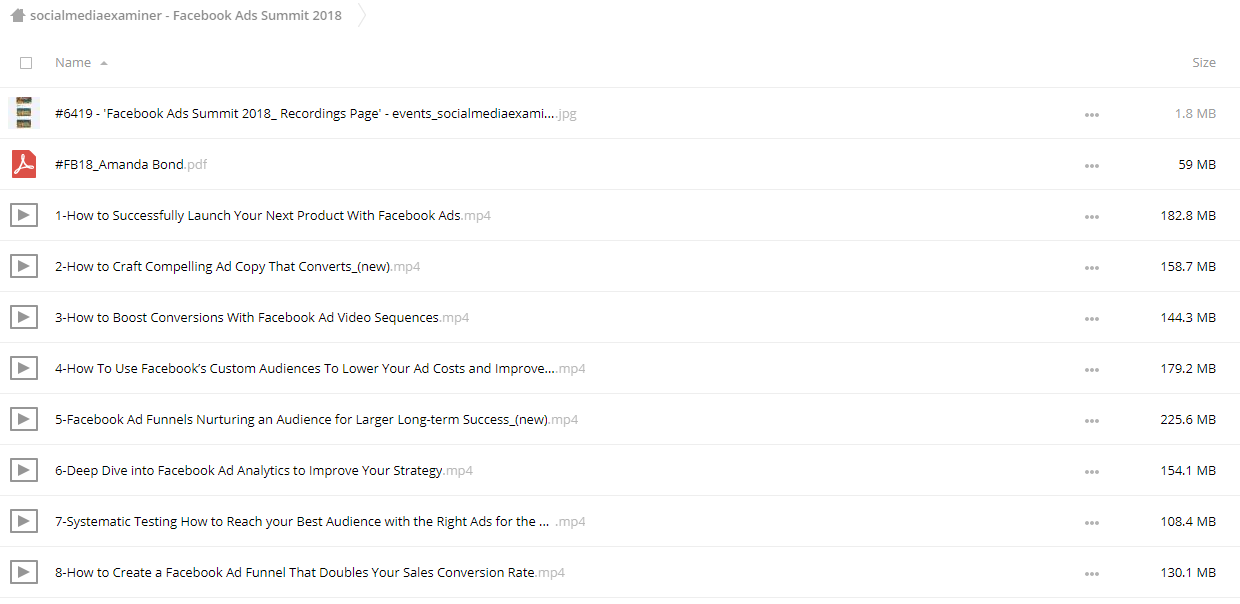
Task: Click video icon for 5-Facebook Ad Funnels
Action: click(x=24, y=419)
